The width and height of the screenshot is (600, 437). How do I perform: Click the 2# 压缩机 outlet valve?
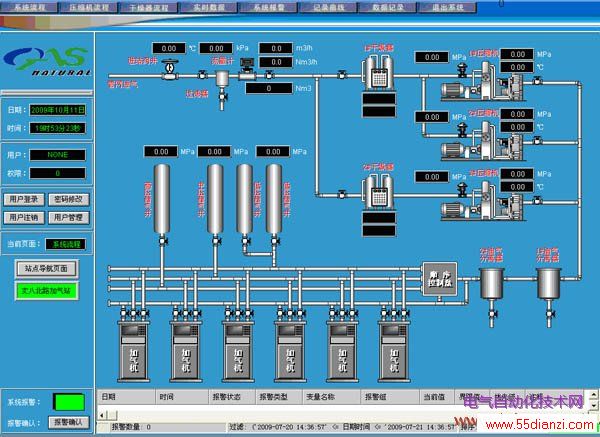(538, 140)
